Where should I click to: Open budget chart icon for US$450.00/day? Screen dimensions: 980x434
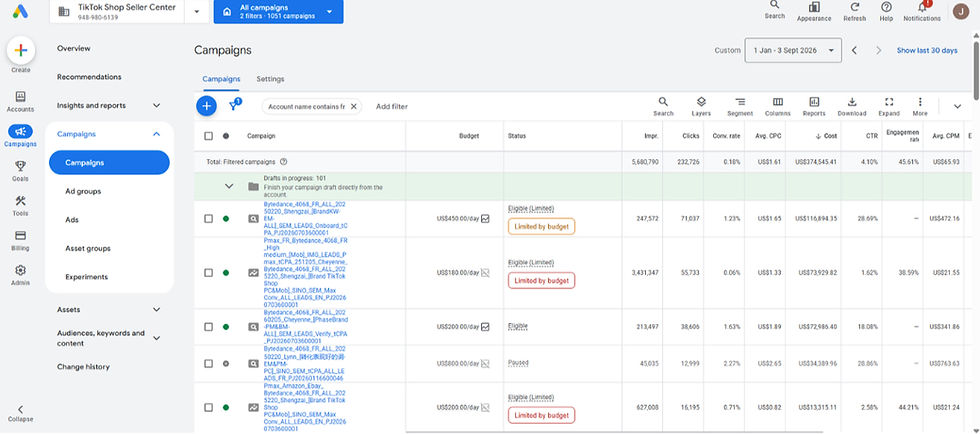[486, 219]
